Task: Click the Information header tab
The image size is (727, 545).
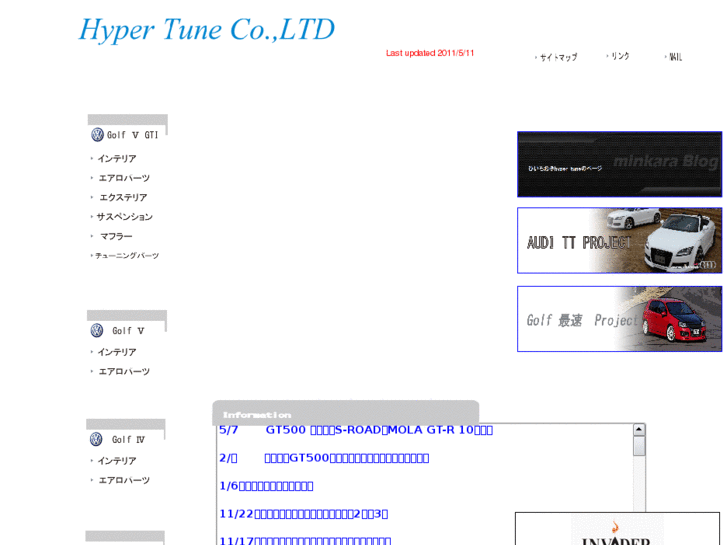Action: point(346,413)
